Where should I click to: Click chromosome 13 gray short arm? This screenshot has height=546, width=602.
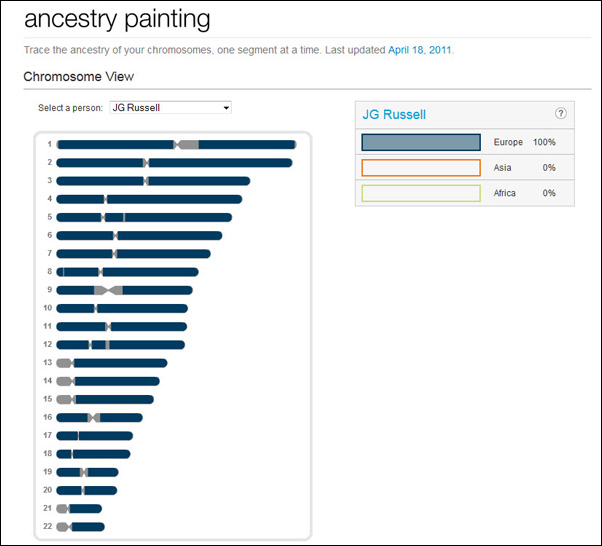pos(64,363)
